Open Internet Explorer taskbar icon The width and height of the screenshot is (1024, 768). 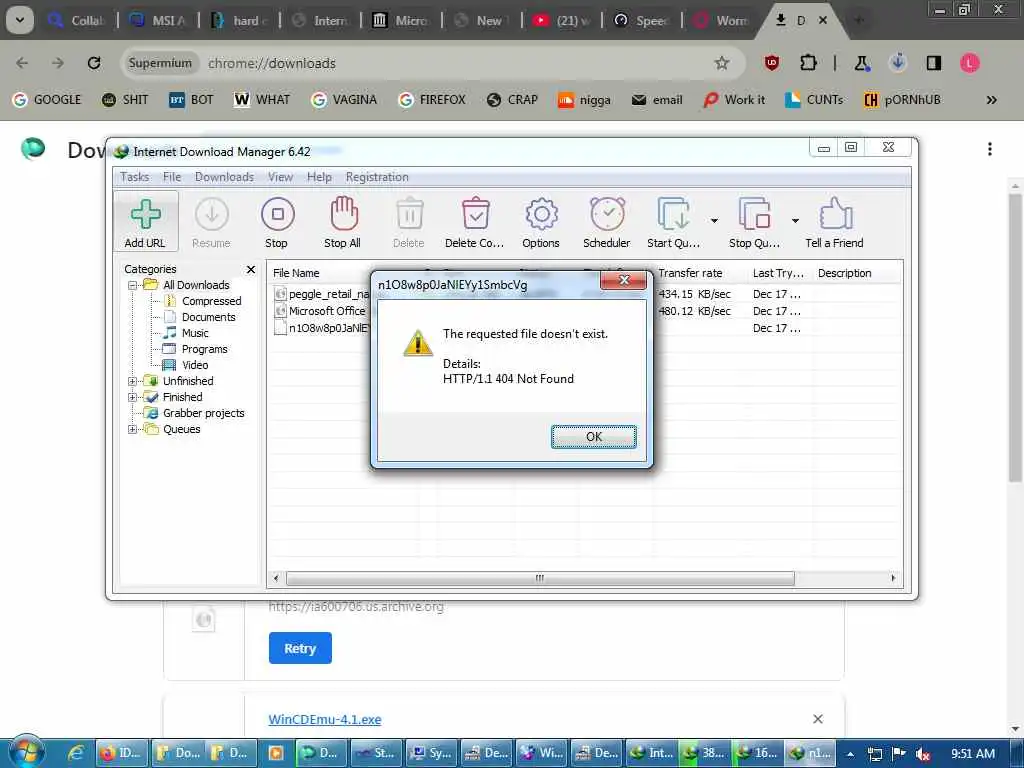(76, 753)
